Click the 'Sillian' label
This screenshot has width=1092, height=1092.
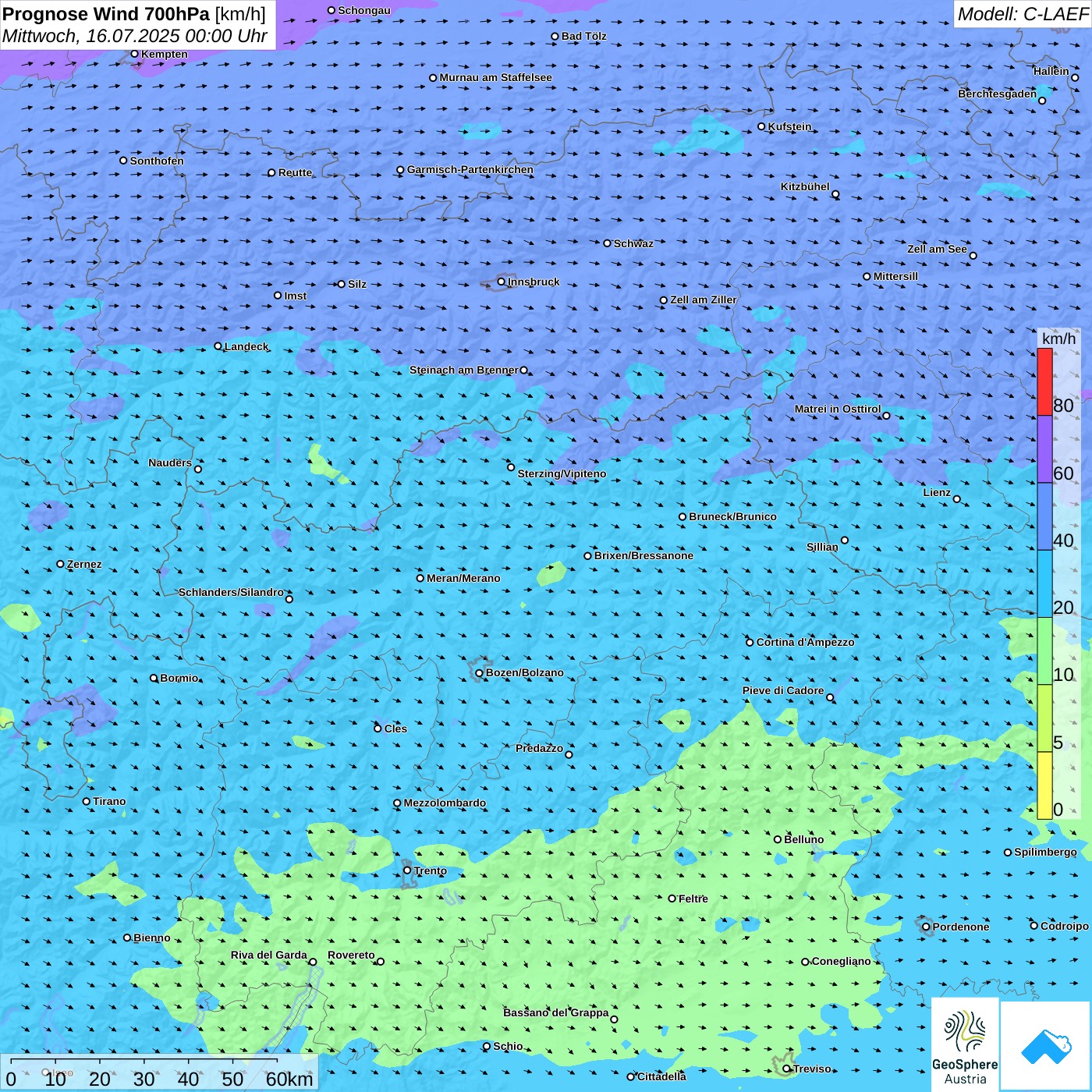pos(822,547)
